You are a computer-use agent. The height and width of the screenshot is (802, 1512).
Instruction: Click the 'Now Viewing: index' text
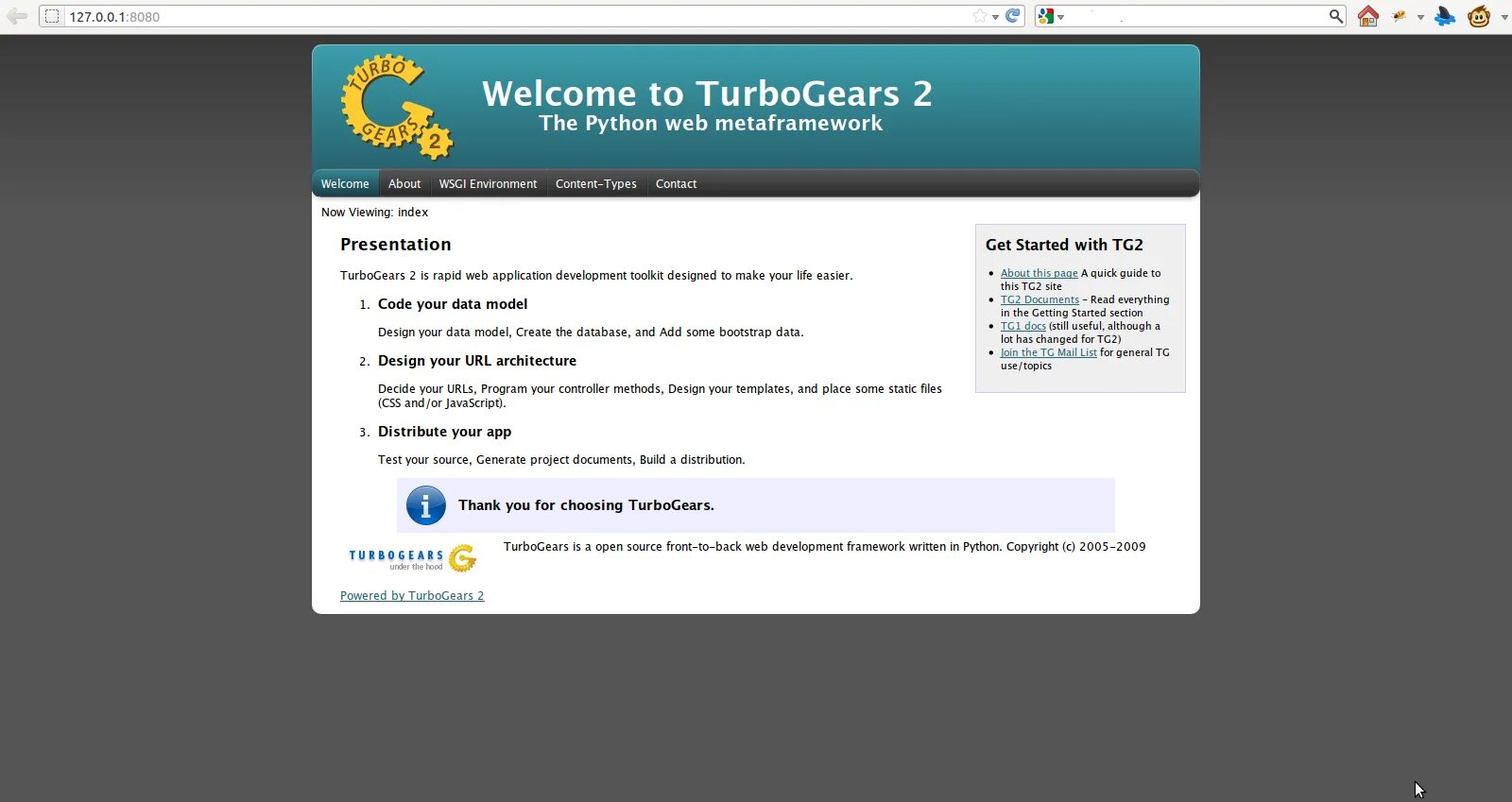[x=374, y=212]
